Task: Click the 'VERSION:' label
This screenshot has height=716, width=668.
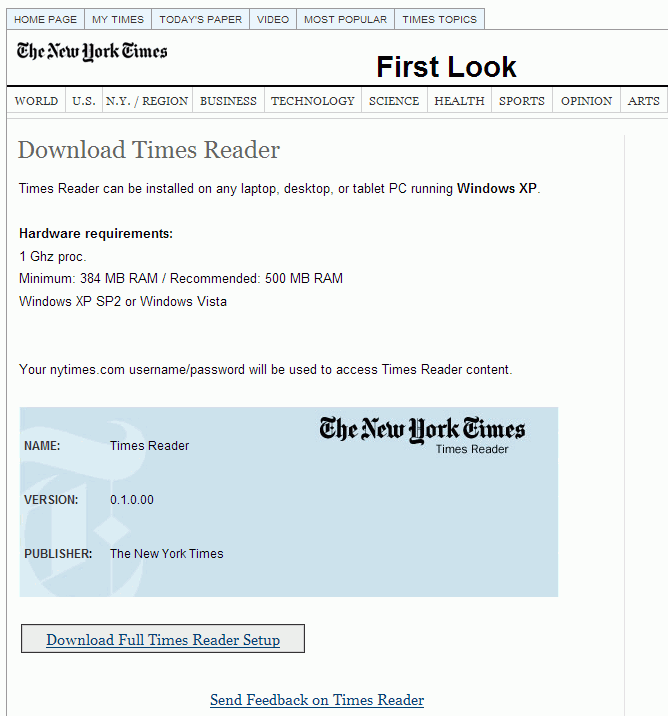Action: 51,500
